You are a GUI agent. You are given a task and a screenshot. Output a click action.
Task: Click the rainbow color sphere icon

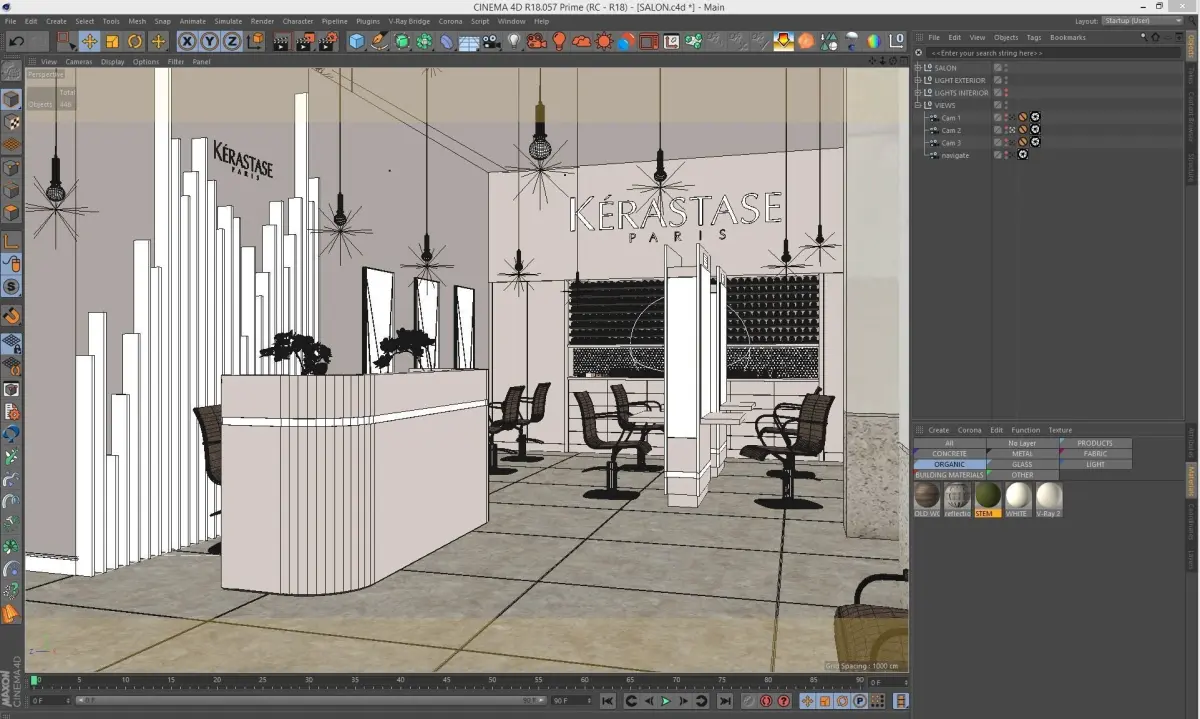click(873, 41)
